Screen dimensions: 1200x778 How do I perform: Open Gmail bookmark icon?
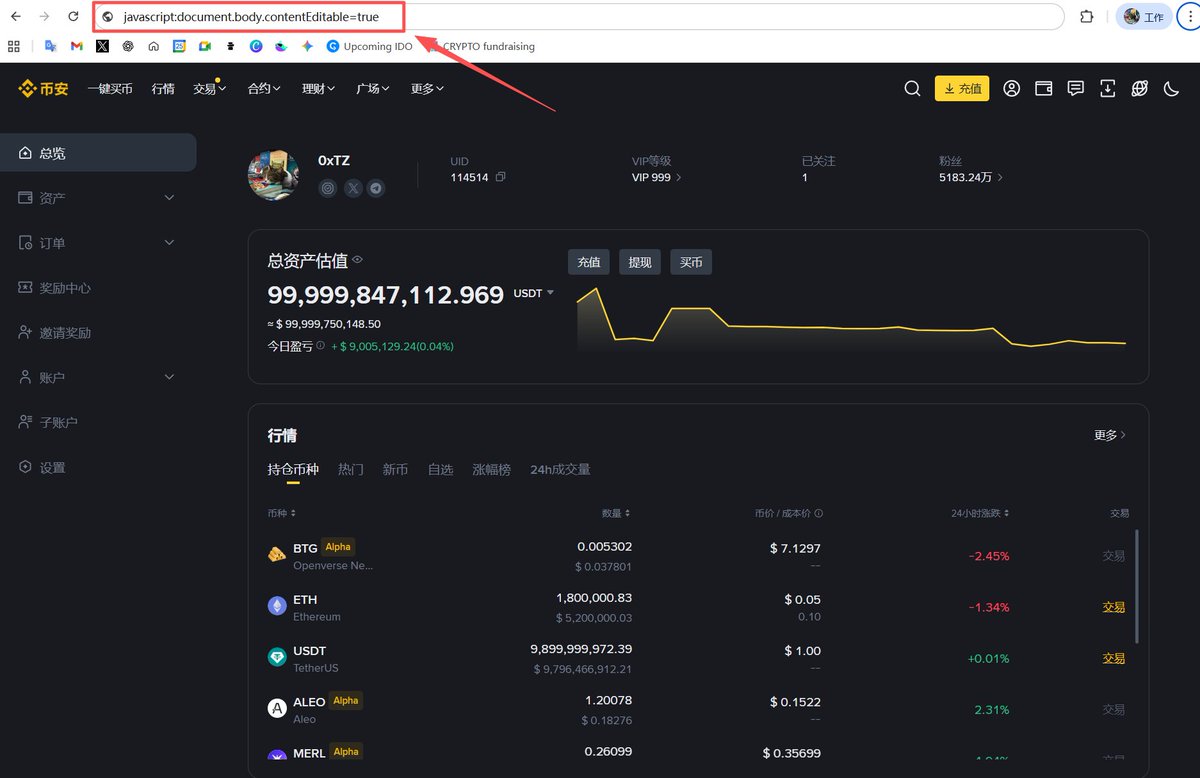[x=77, y=46]
